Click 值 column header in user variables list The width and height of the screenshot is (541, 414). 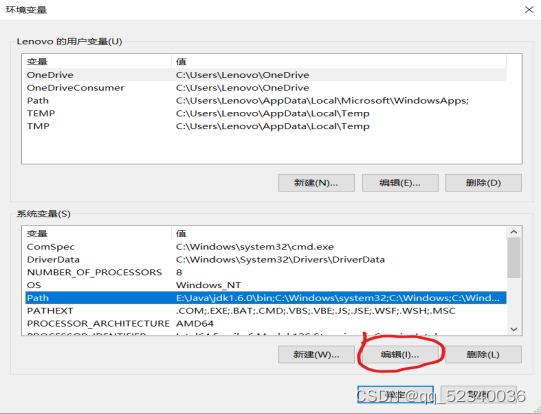tap(339, 62)
